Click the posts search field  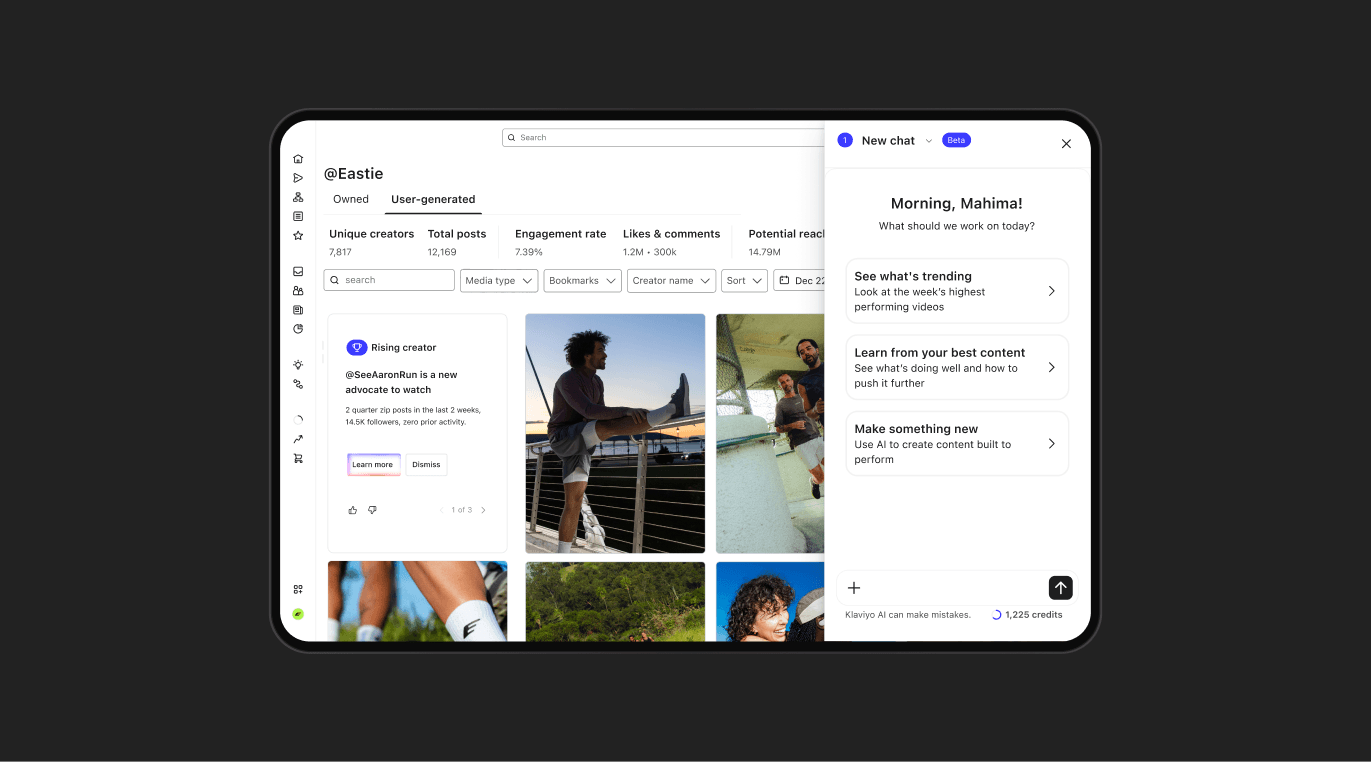click(x=389, y=281)
